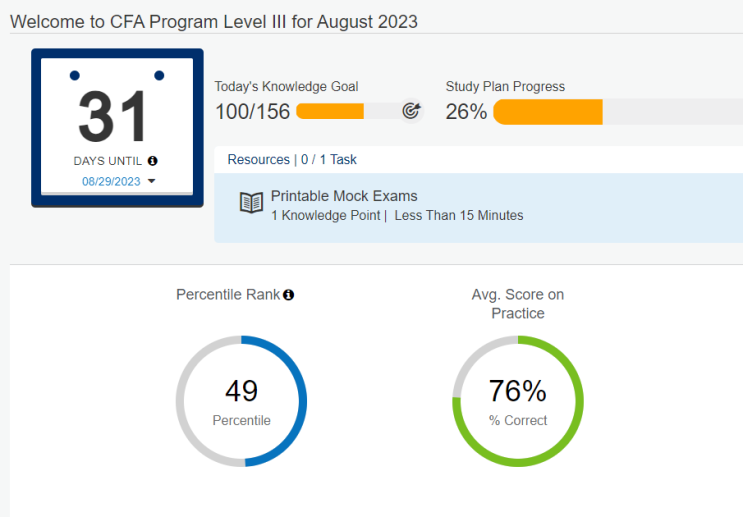Click the Avg. Score on Practice heading
Screen dimensions: 743x517
[518, 304]
